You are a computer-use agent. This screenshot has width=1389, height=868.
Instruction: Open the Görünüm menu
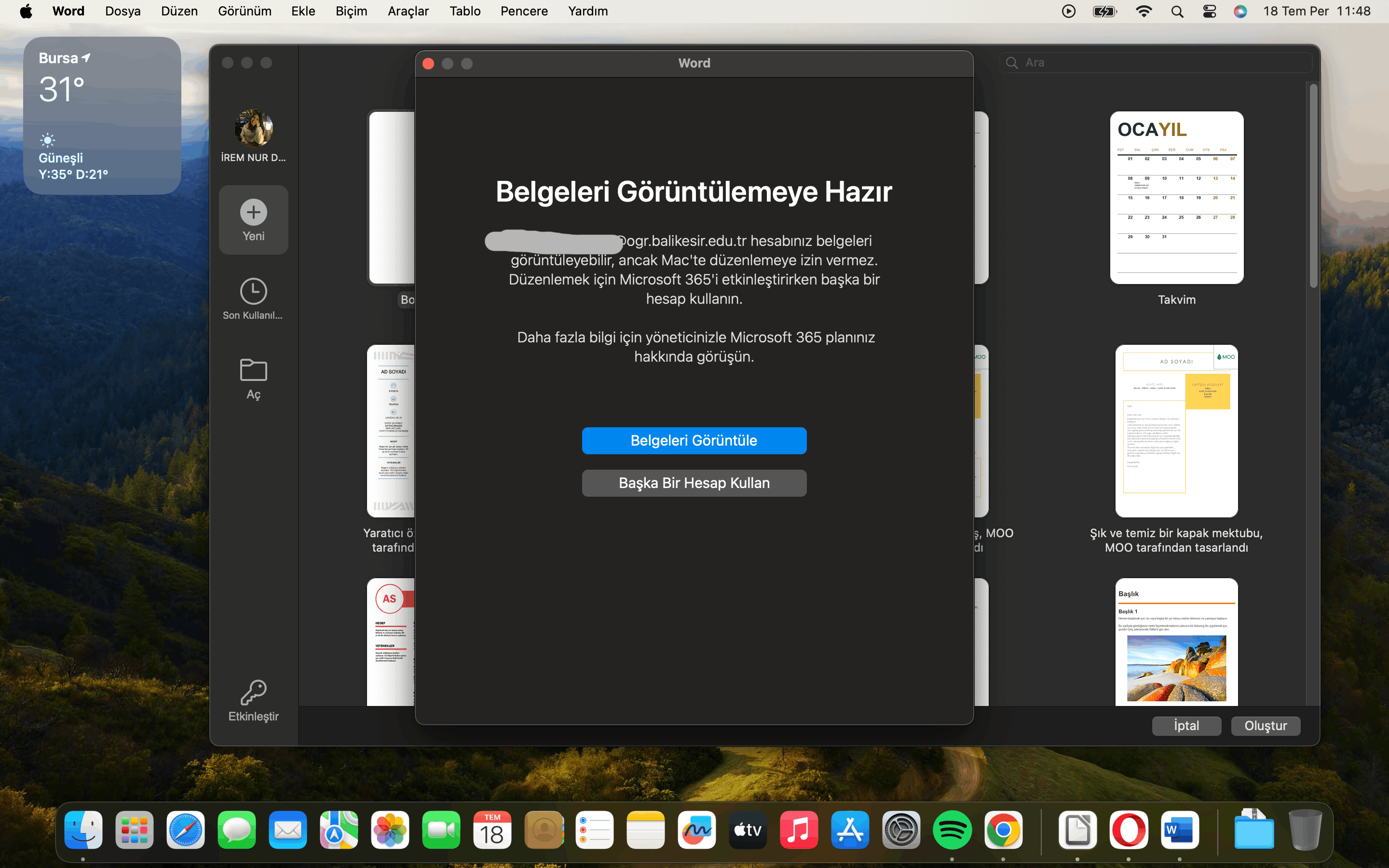coord(245,12)
